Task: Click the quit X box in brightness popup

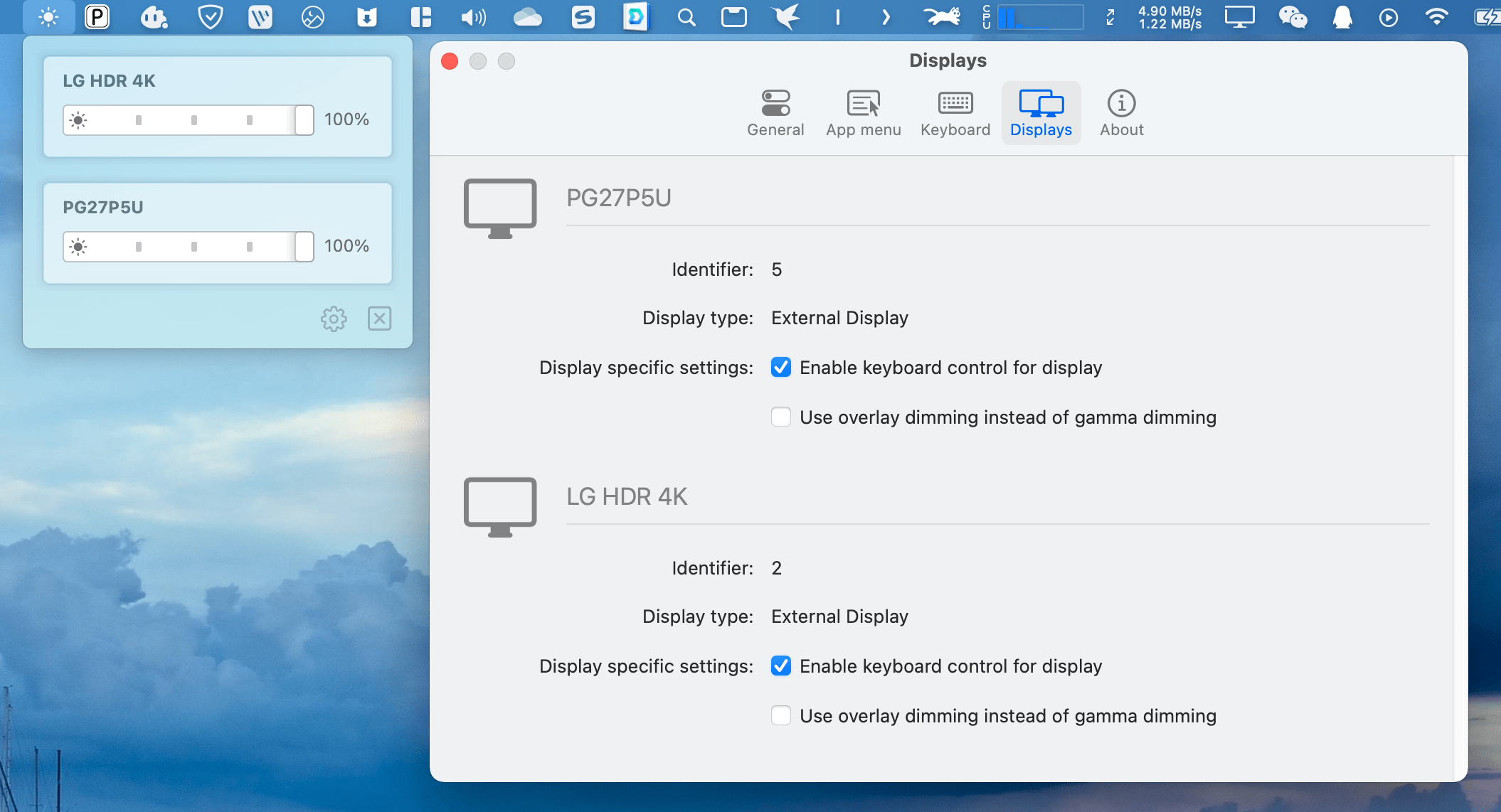Action: (x=380, y=319)
